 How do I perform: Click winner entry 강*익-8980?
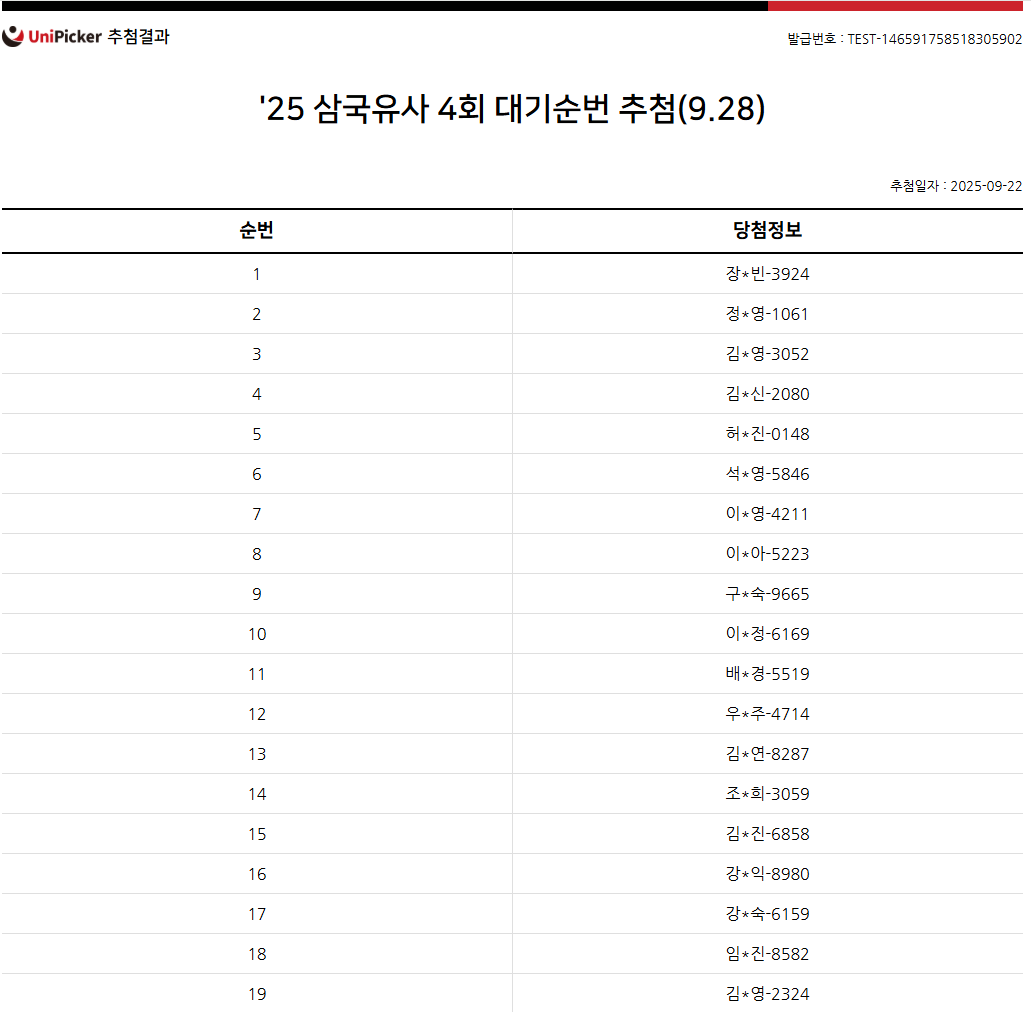pyautogui.click(x=767, y=874)
